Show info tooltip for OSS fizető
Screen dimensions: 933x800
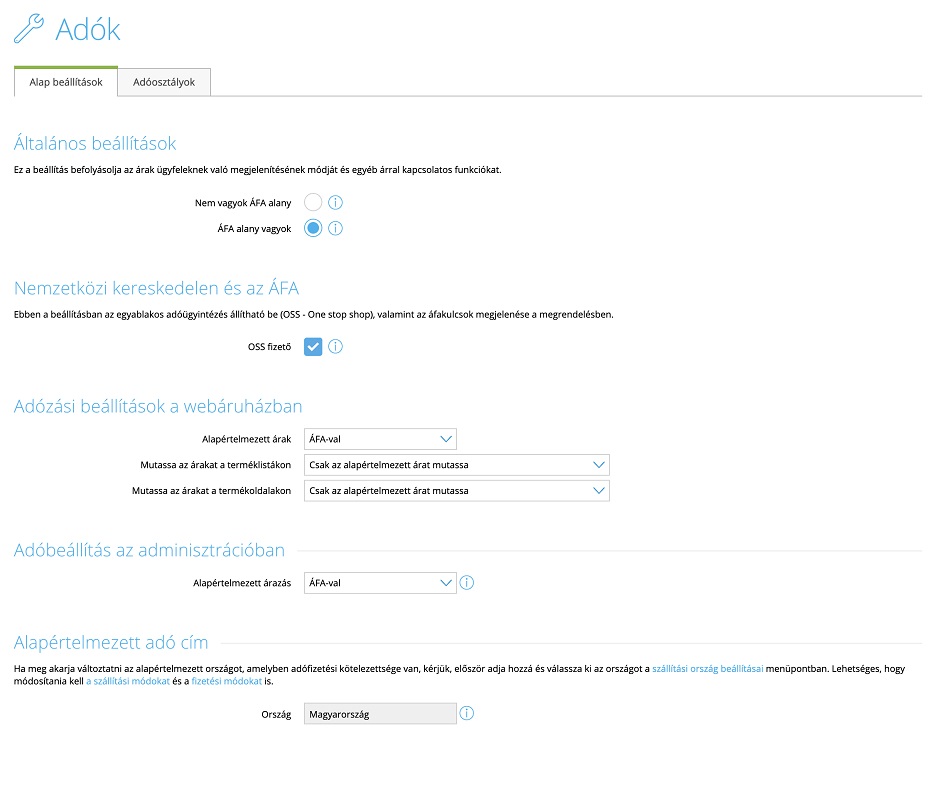point(336,346)
